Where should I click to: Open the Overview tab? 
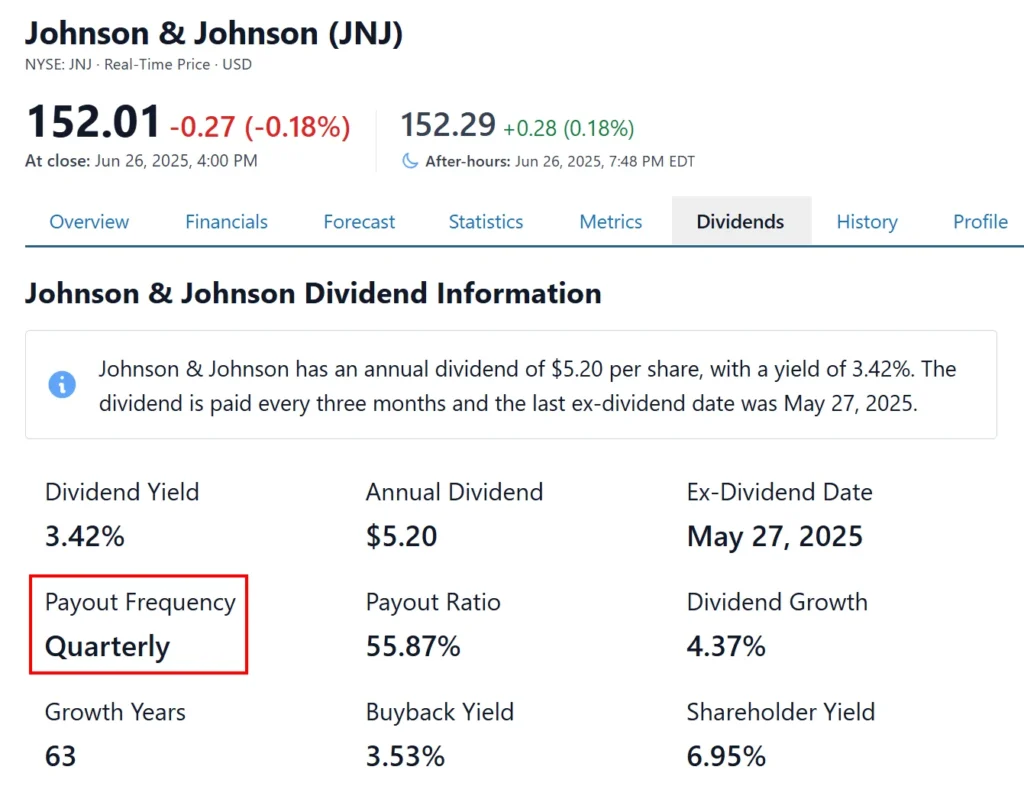(89, 221)
